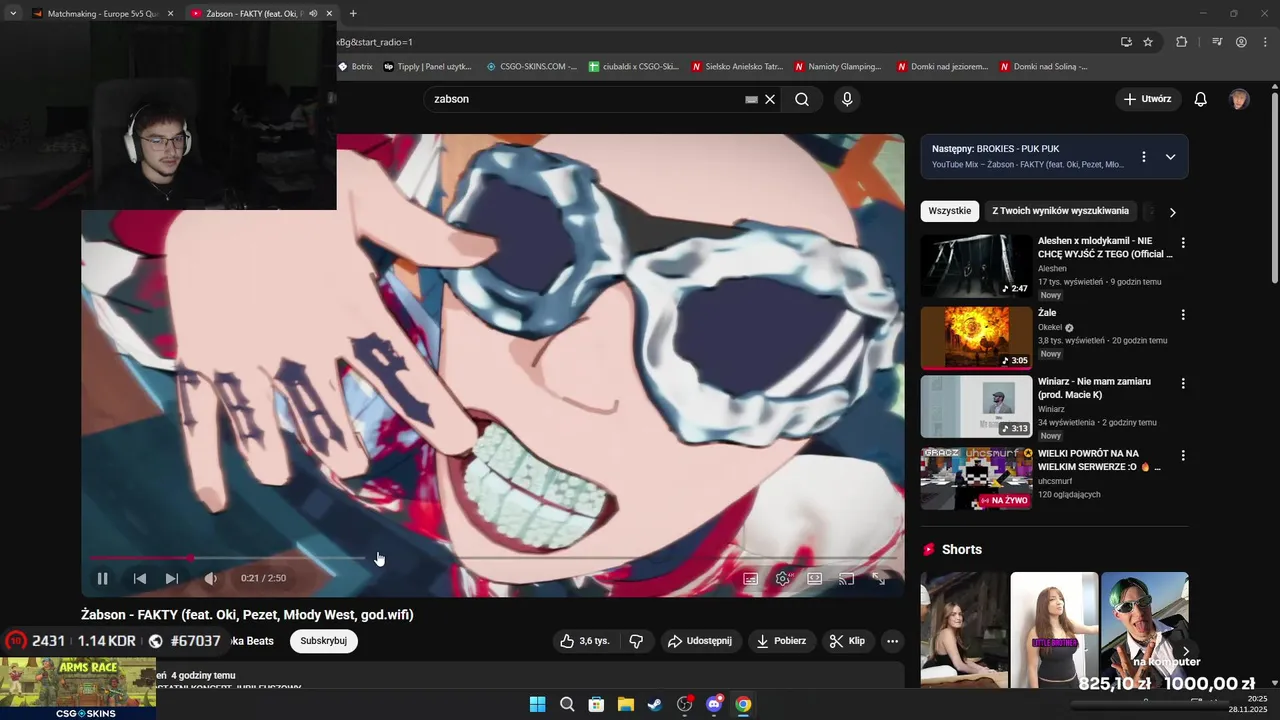Open options for Żale video
1280x720 pixels.
1183,314
